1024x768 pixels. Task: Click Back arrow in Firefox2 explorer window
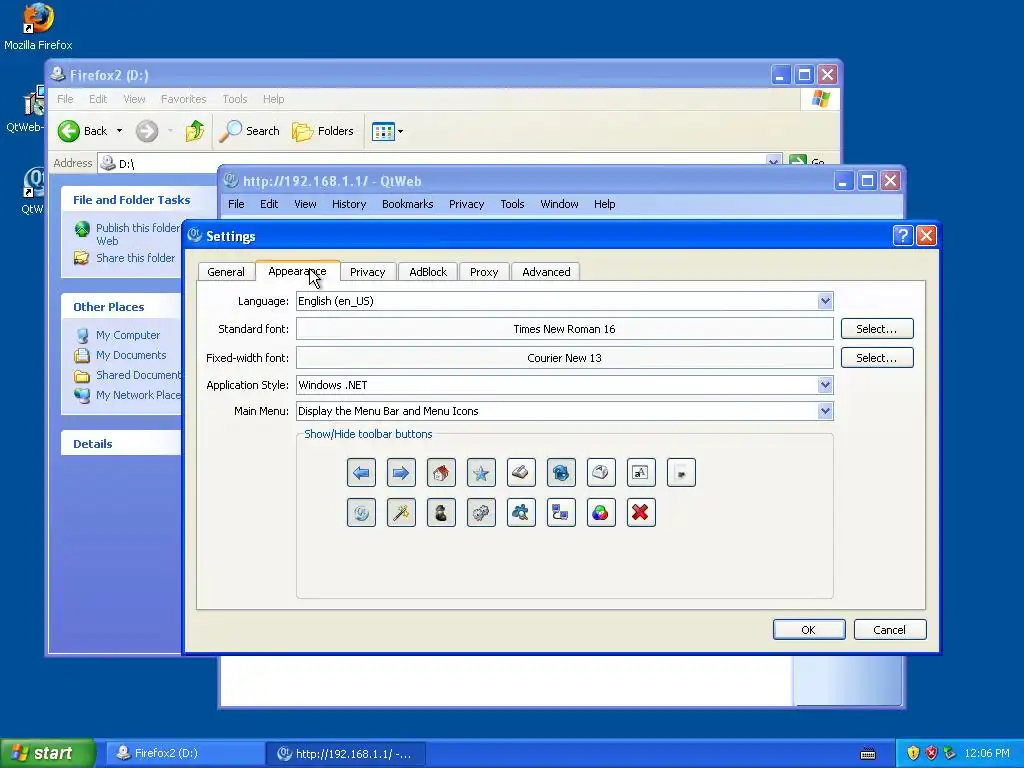(x=69, y=131)
